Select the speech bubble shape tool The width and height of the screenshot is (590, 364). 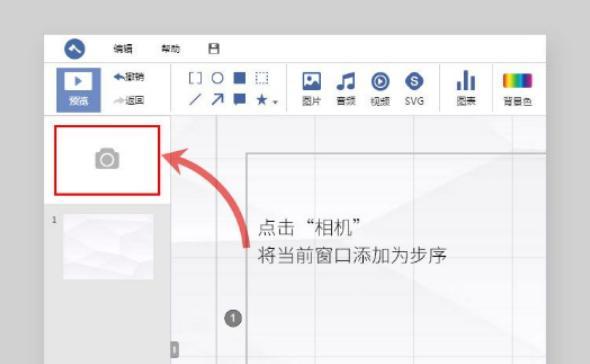click(x=240, y=99)
